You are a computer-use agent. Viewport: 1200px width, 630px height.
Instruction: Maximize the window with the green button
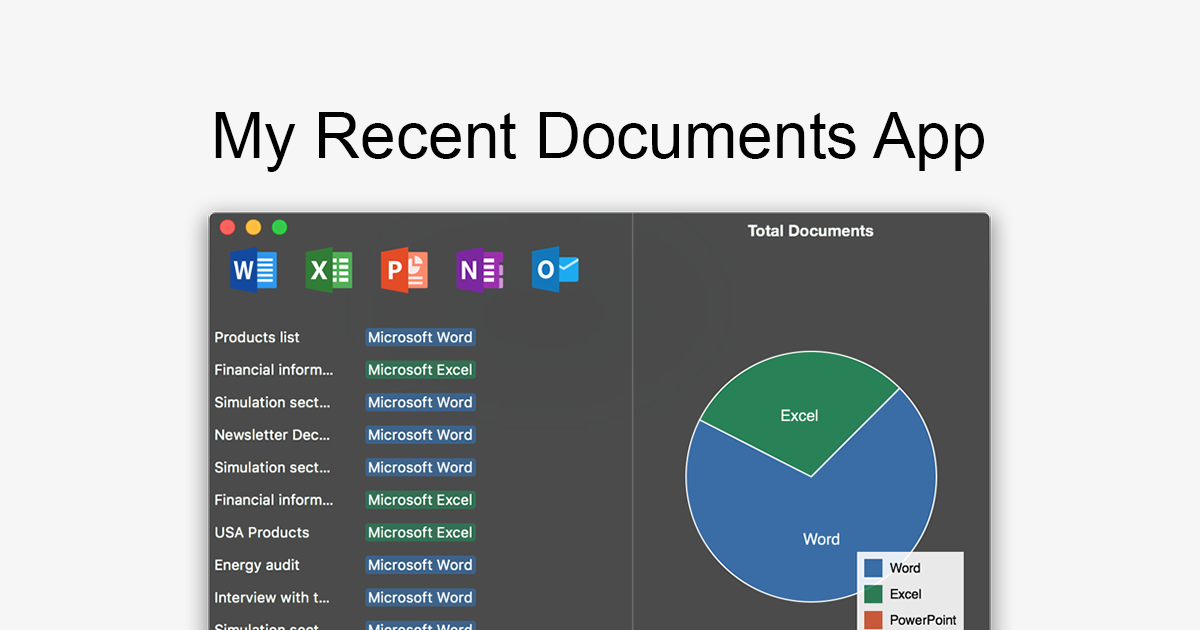280,227
